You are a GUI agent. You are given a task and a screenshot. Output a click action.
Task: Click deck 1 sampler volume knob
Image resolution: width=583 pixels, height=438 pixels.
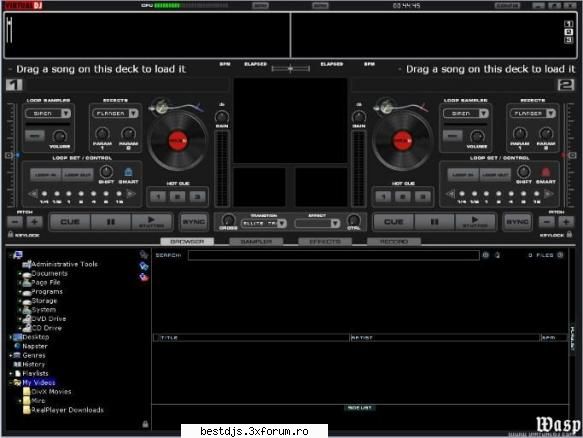59,136
